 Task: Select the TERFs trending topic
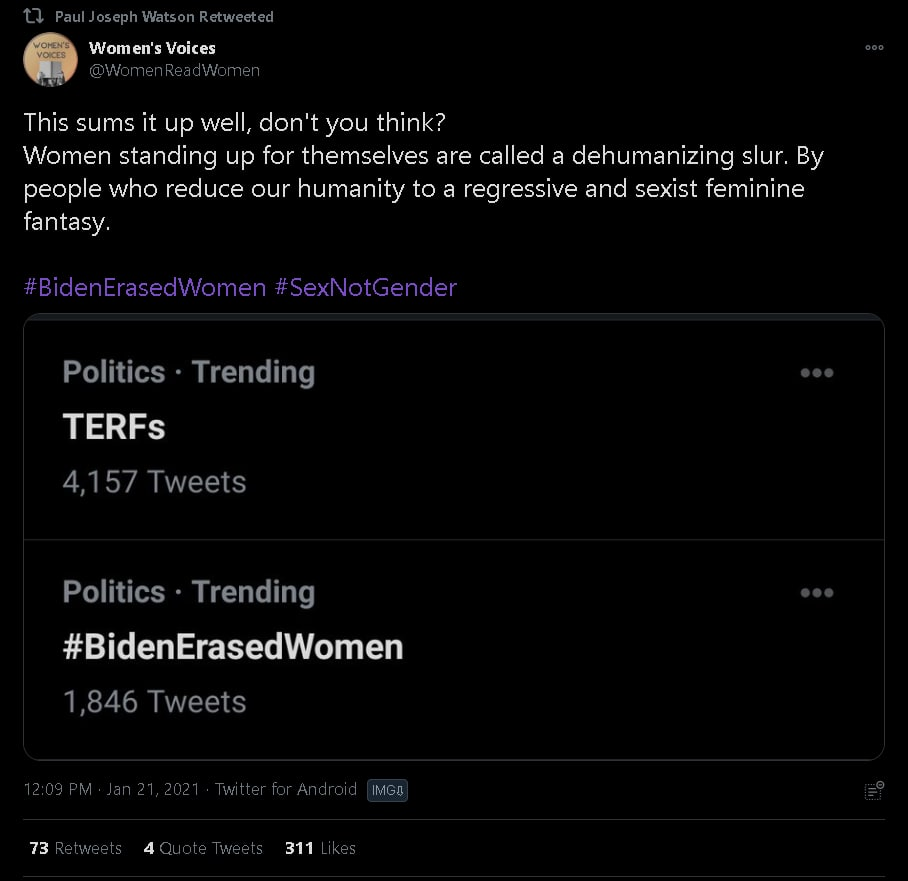(114, 427)
